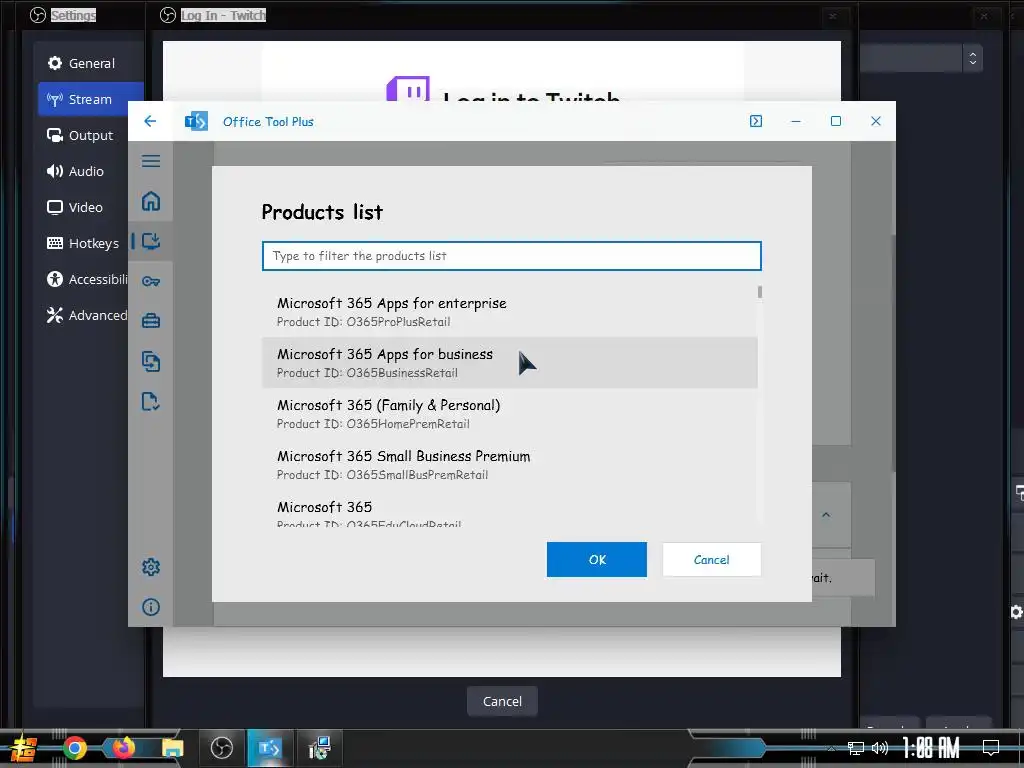This screenshot has width=1024, height=768.
Task: Open the volume tray icon
Action: pos(880,748)
